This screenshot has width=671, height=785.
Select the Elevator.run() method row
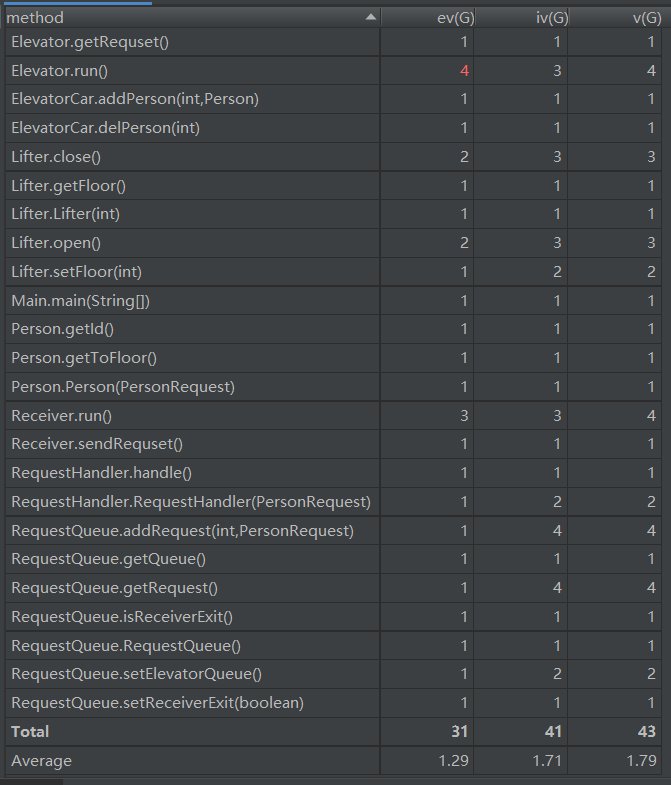pyautogui.click(x=59, y=71)
